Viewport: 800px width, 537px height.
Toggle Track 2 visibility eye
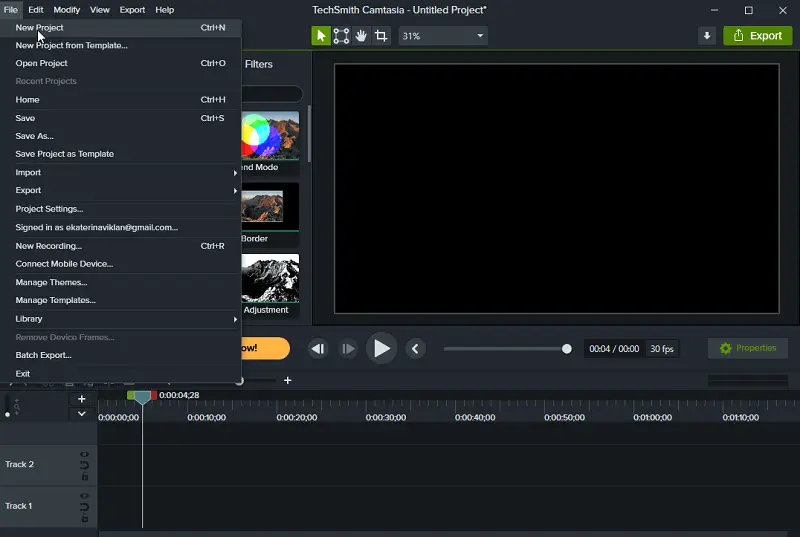click(x=85, y=454)
